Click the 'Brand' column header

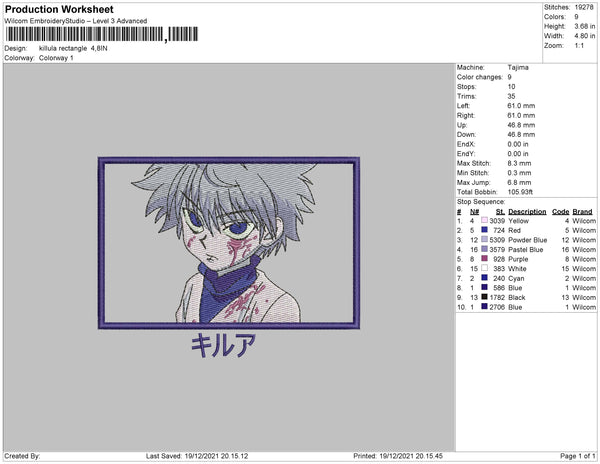coord(582,212)
